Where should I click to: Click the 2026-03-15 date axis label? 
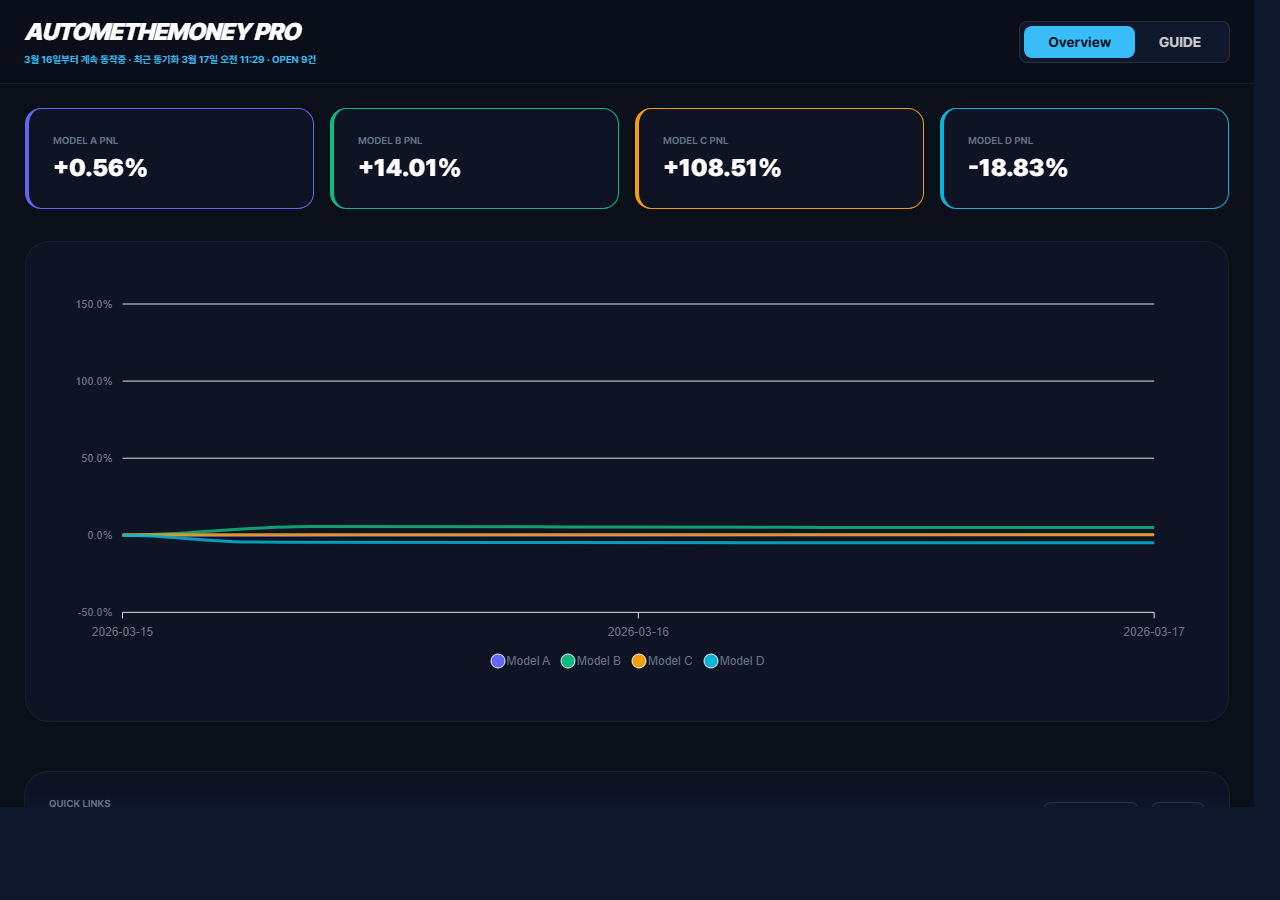pyautogui.click(x=123, y=632)
